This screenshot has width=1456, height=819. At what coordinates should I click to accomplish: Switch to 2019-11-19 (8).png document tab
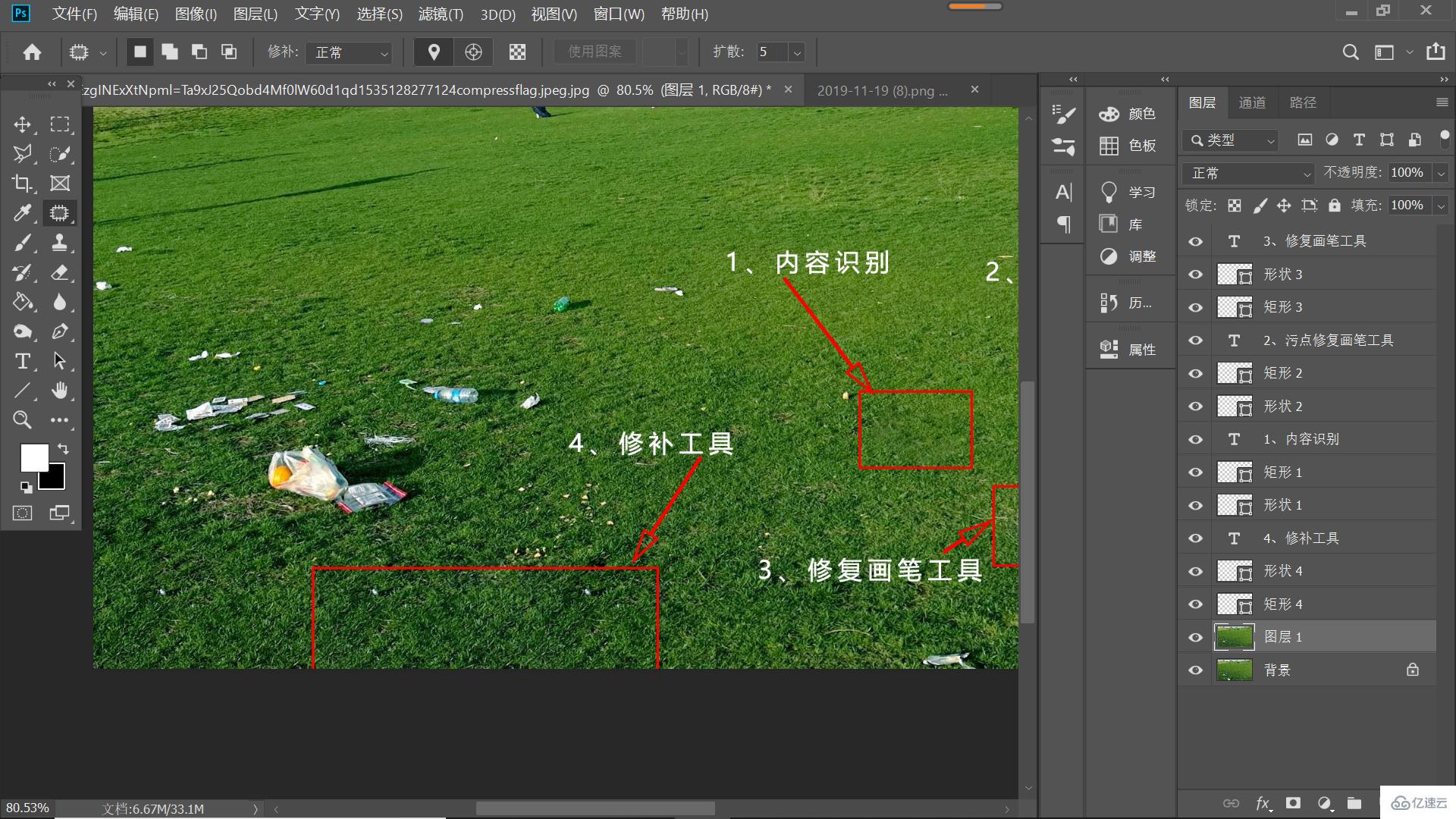coord(883,90)
